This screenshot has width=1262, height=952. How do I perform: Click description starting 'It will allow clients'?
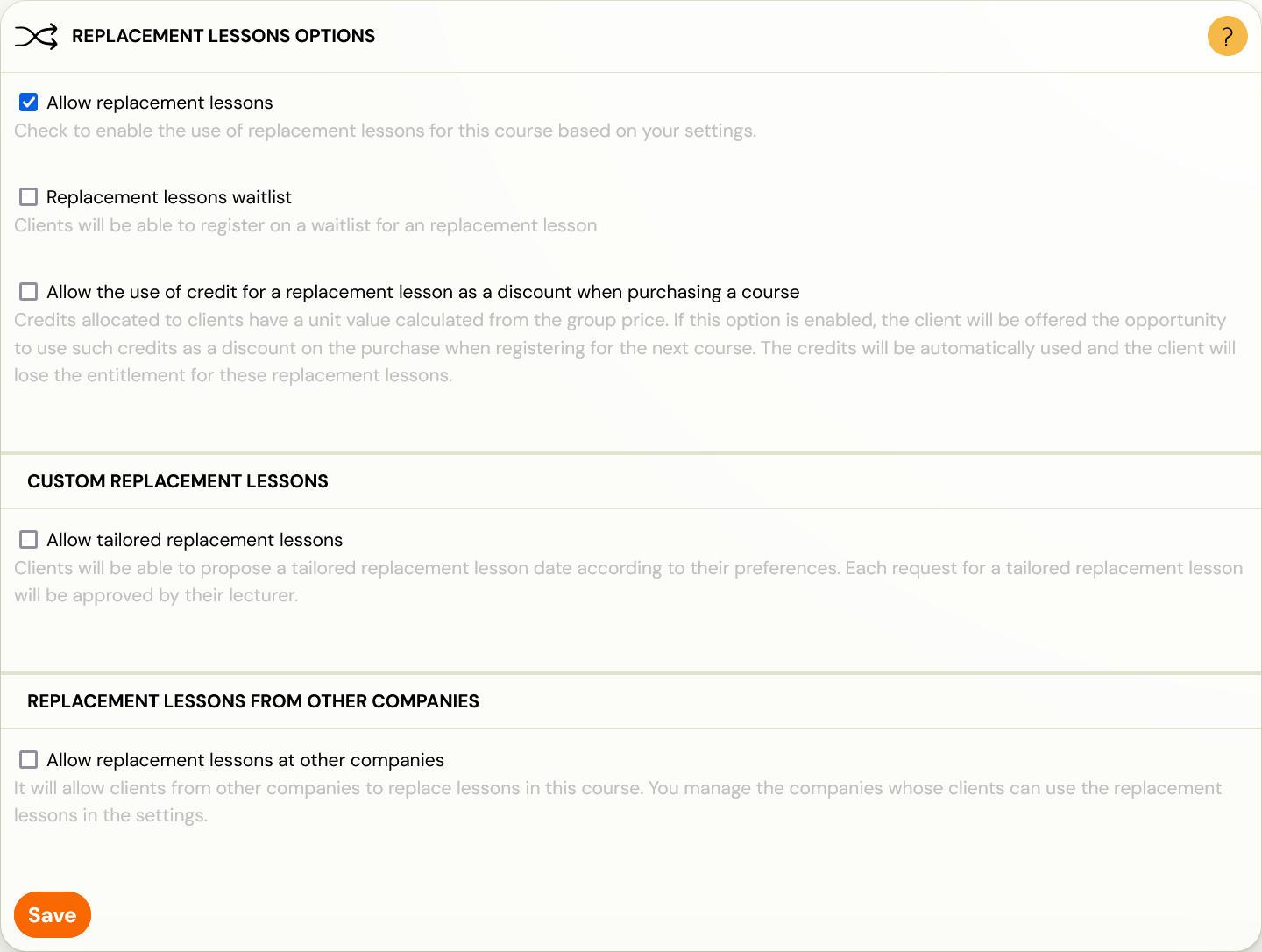point(618,802)
